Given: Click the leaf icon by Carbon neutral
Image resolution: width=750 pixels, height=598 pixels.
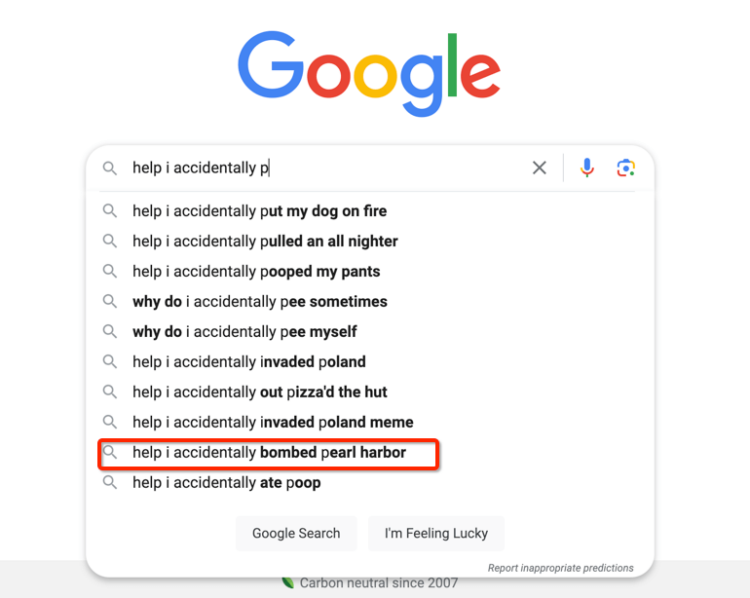Looking at the screenshot, I should pos(288,582).
